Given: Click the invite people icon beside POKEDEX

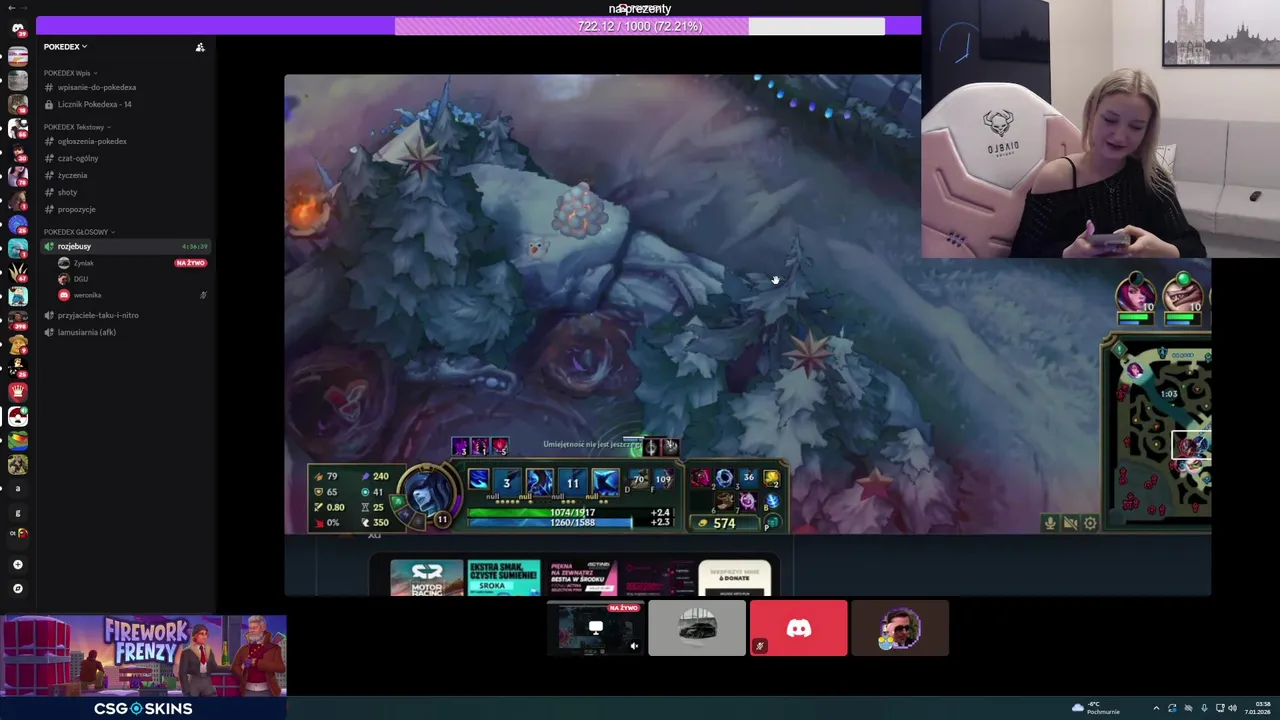Looking at the screenshot, I should click(200, 47).
